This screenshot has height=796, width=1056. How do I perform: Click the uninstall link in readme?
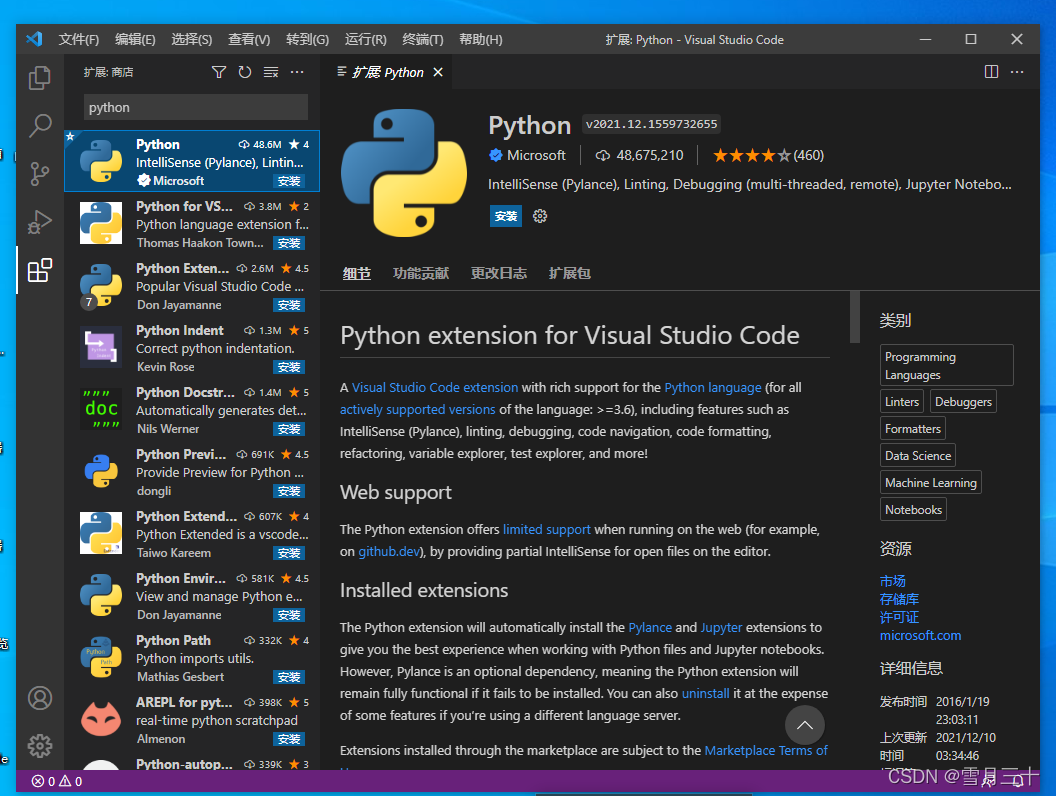coord(705,694)
